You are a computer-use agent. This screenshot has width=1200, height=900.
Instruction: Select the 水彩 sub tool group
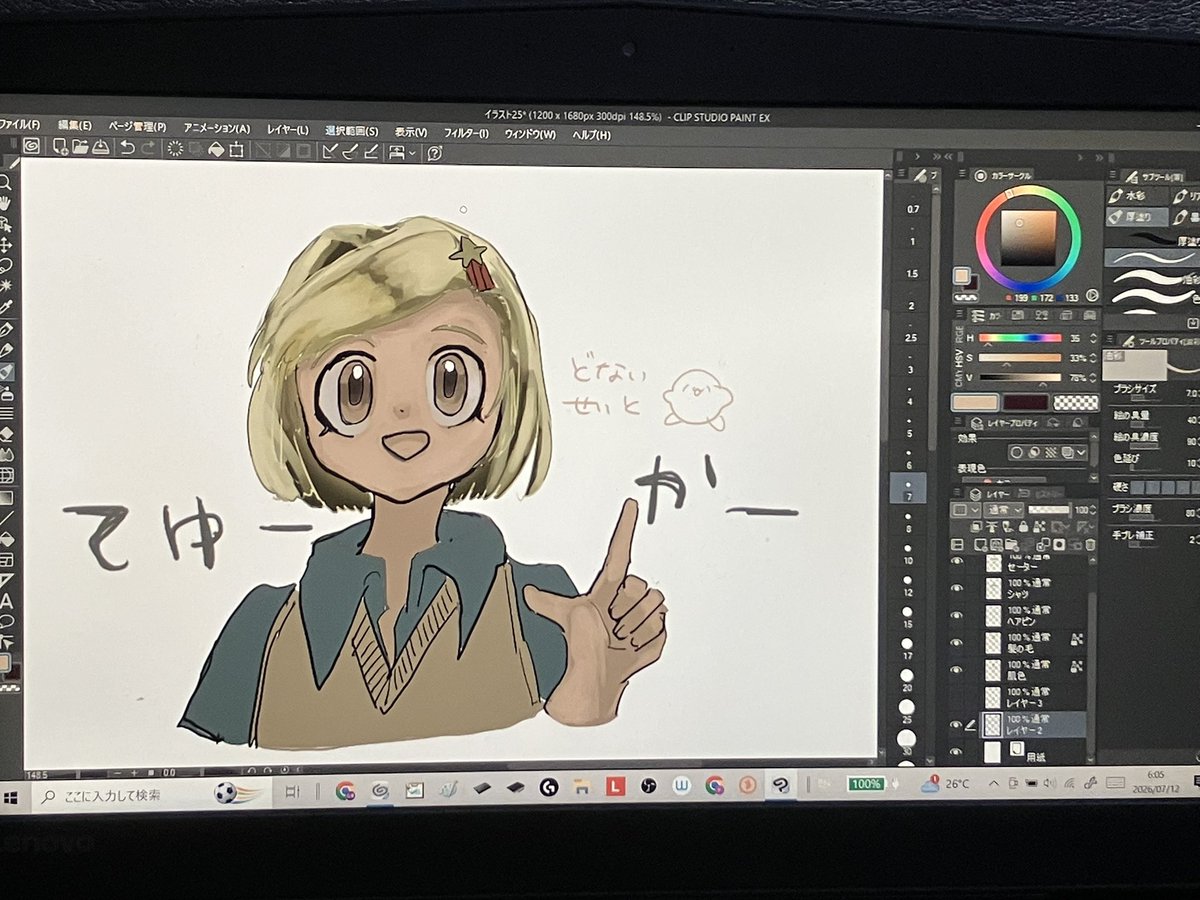[x=1136, y=195]
